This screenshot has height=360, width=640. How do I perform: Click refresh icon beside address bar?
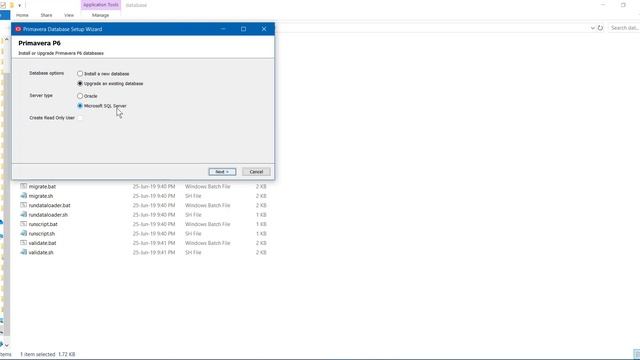coord(600,28)
